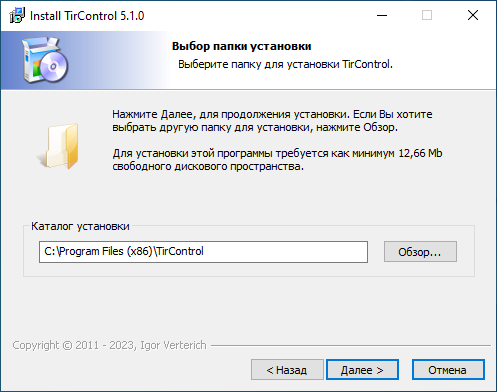Click the greyed-out maximize window icon
Screen dimensions: 497x392
click(x=427, y=15)
